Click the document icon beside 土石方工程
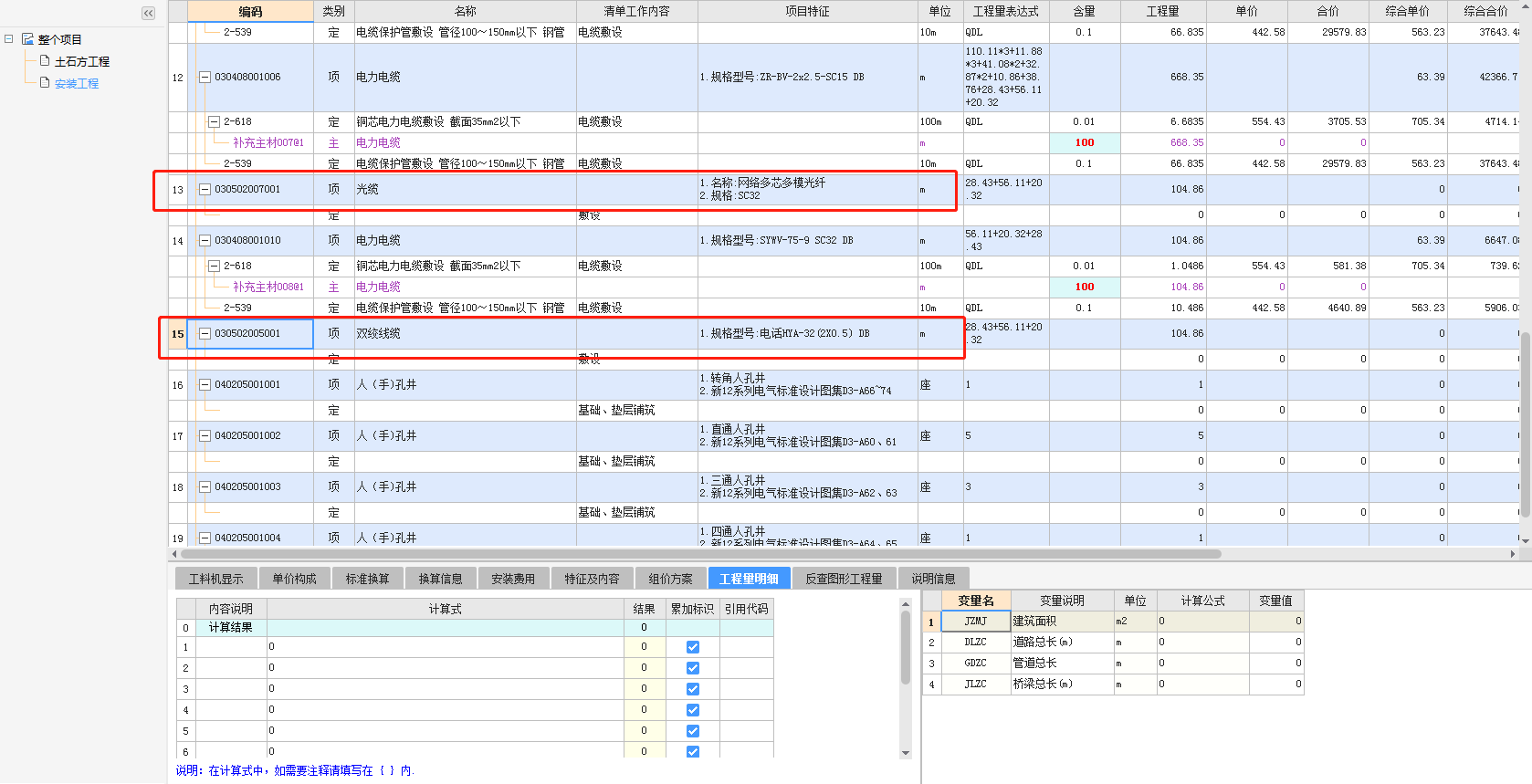 tap(45, 60)
